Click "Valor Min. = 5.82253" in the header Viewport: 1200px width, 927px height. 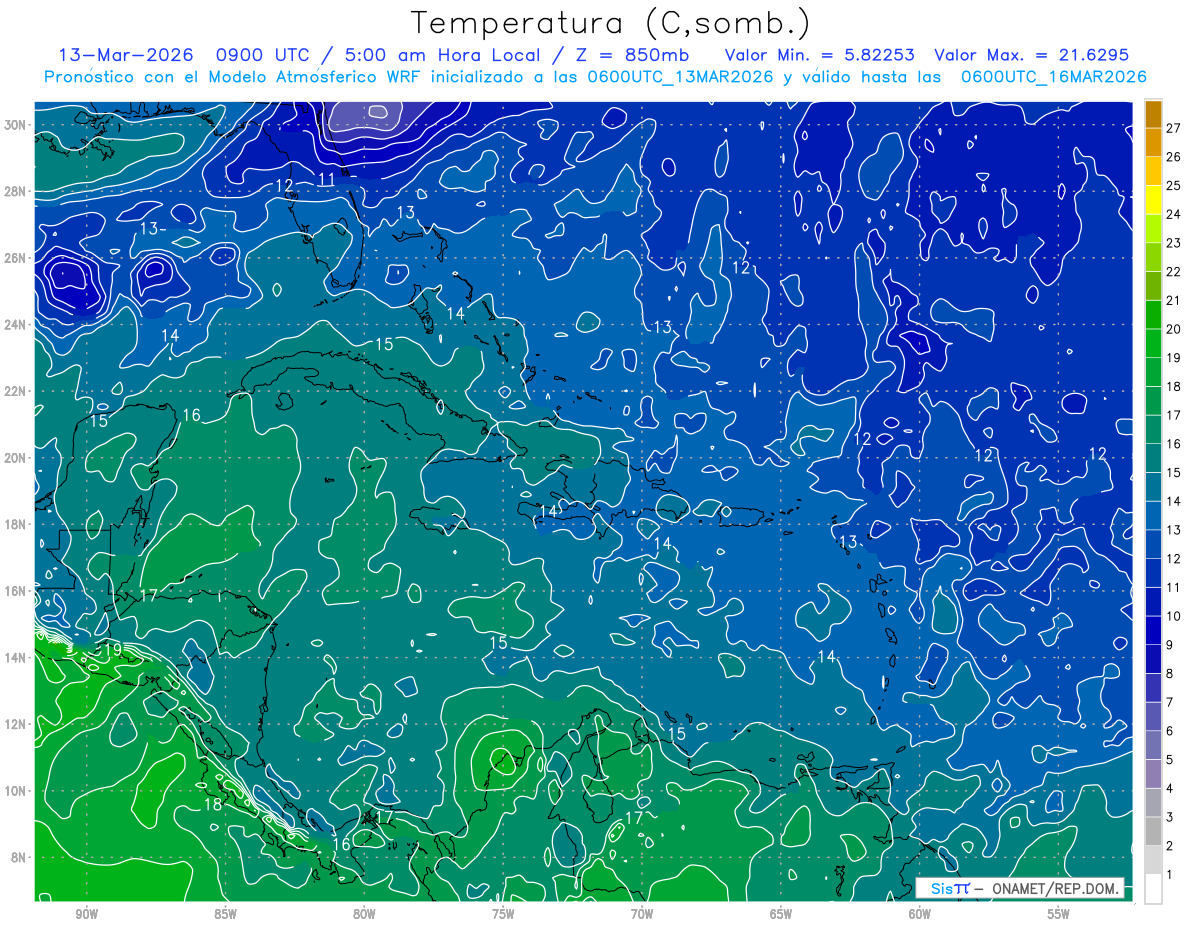pyautogui.click(x=821, y=55)
